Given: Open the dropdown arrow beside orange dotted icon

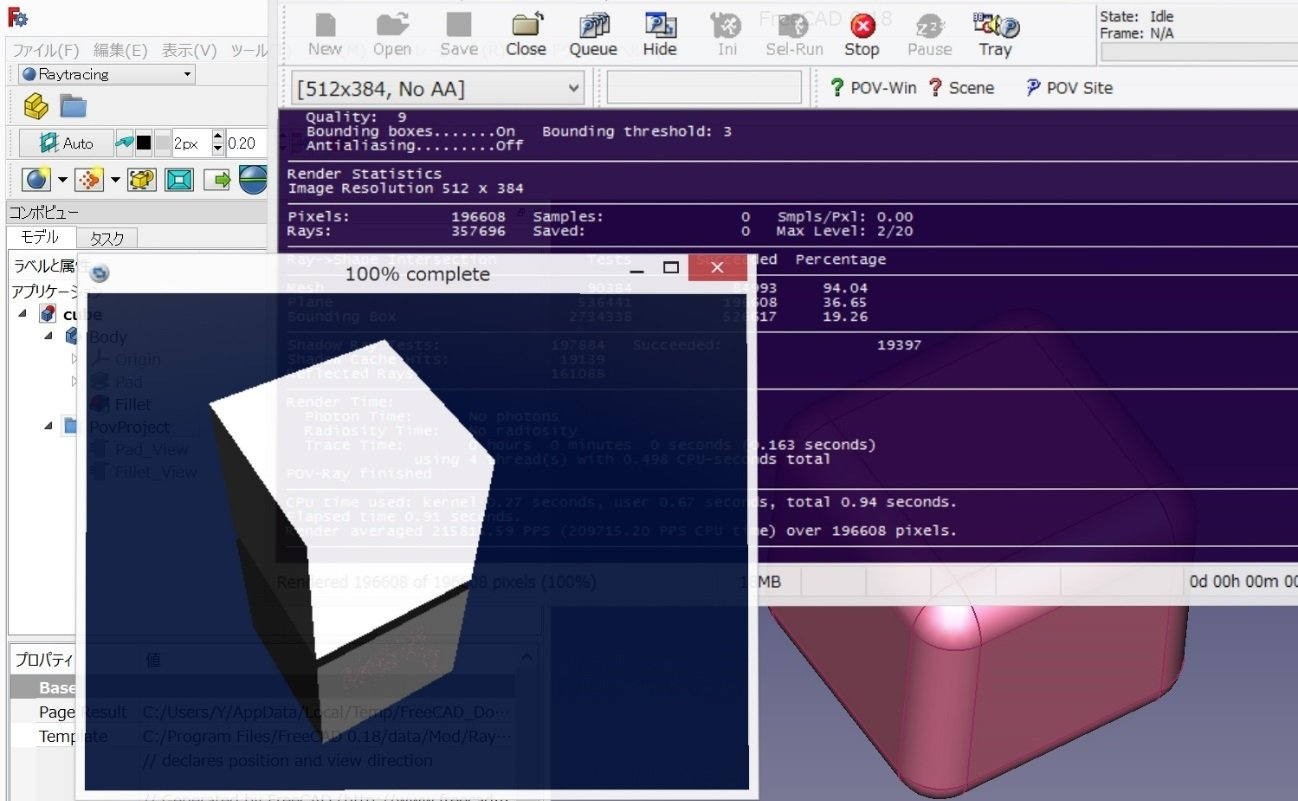Looking at the screenshot, I should pos(115,180).
